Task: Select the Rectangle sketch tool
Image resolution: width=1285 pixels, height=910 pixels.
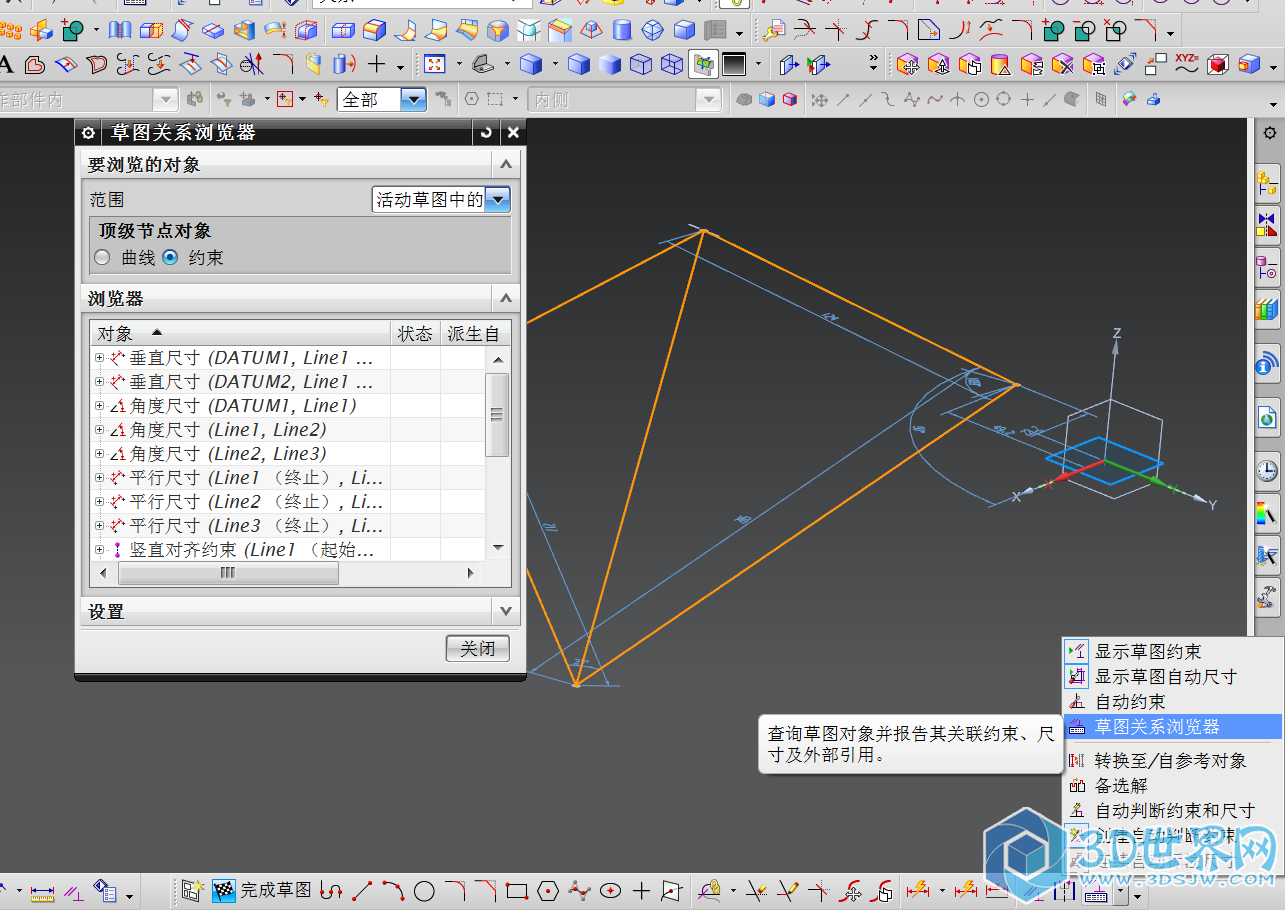Action: pyautogui.click(x=517, y=890)
